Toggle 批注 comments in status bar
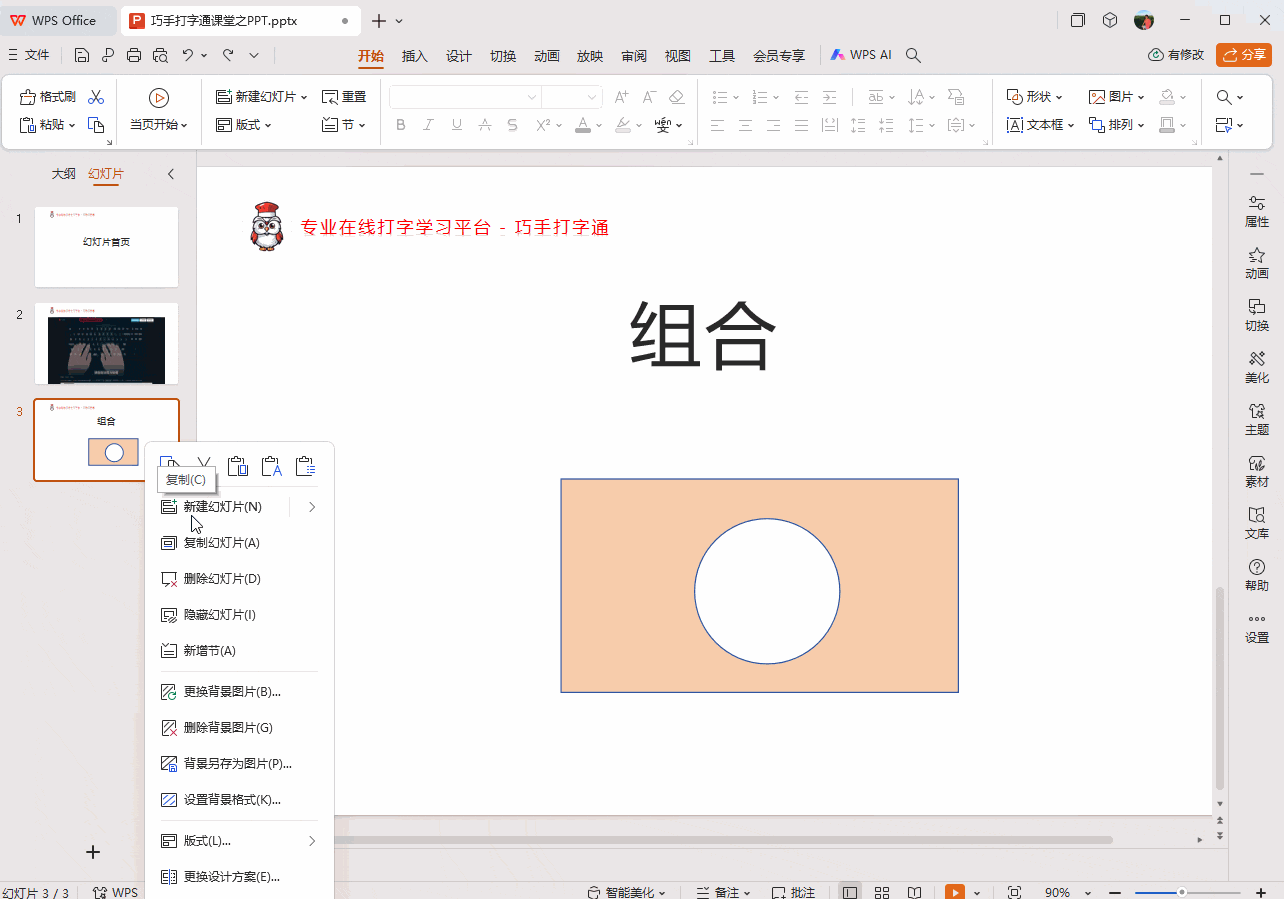This screenshot has height=899, width=1284. coord(793,892)
